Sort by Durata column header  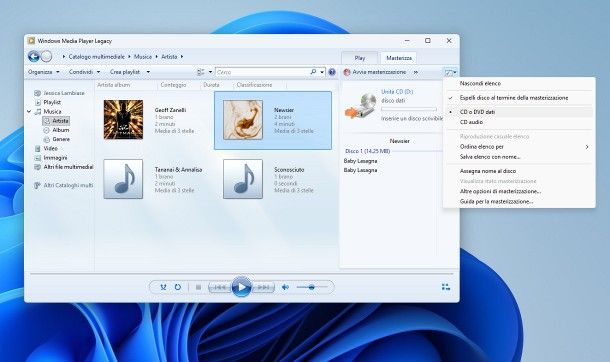211,85
